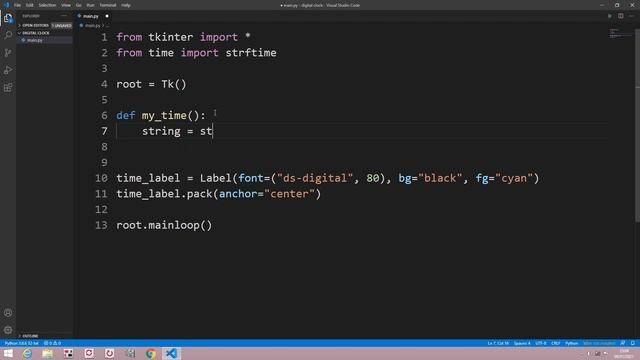This screenshot has width=640, height=360.
Task: Open the Run menu
Action: click(90, 5)
